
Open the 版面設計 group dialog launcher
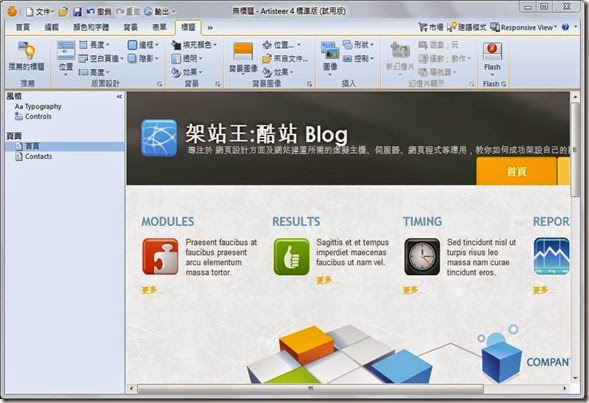[160, 85]
